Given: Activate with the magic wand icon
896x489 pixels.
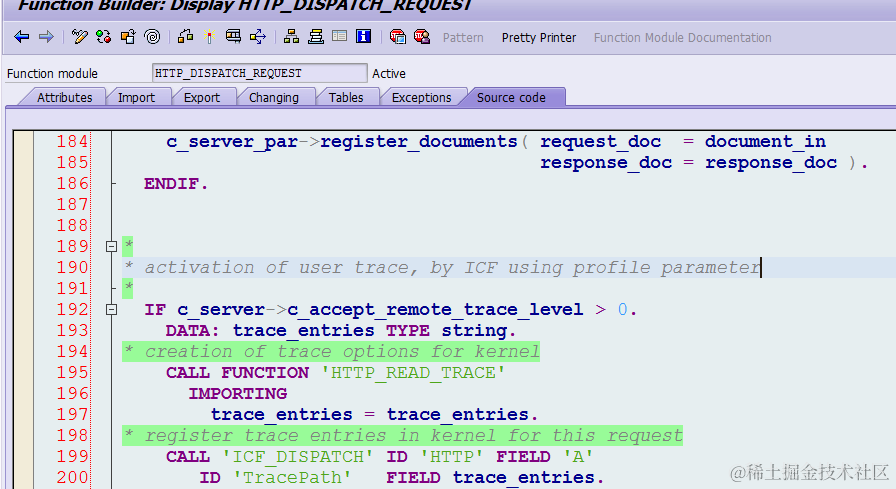Looking at the screenshot, I should pos(210,37).
